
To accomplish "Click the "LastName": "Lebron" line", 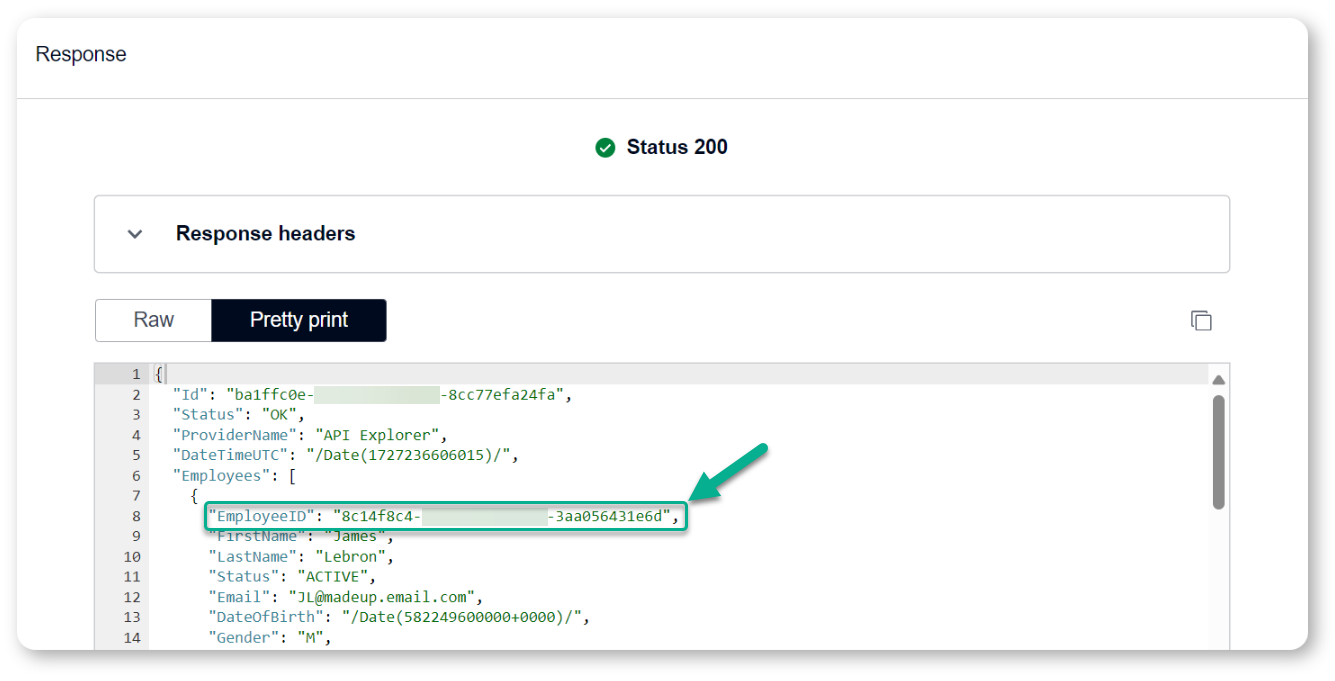I will pos(301,556).
